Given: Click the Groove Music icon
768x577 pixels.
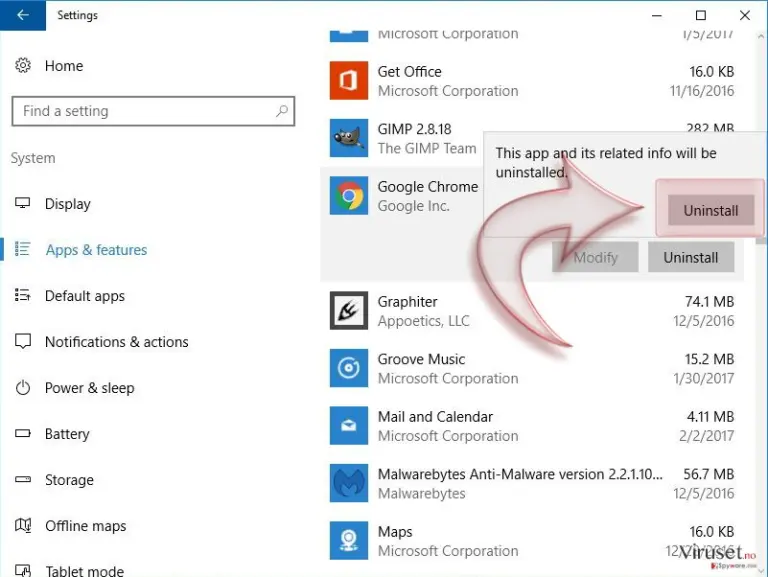Looking at the screenshot, I should click(349, 368).
